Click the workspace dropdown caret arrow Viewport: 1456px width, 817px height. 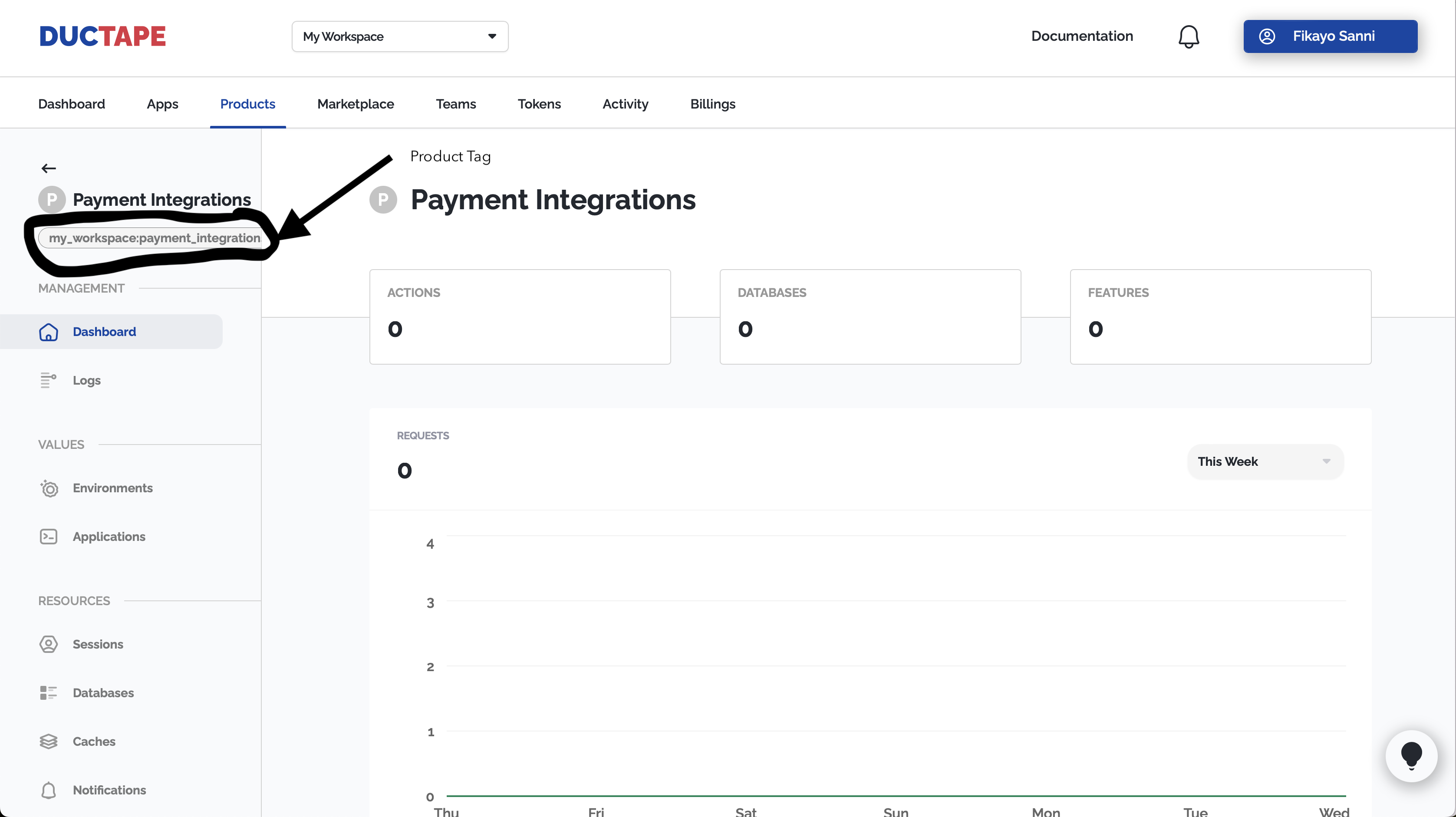pyautogui.click(x=492, y=36)
